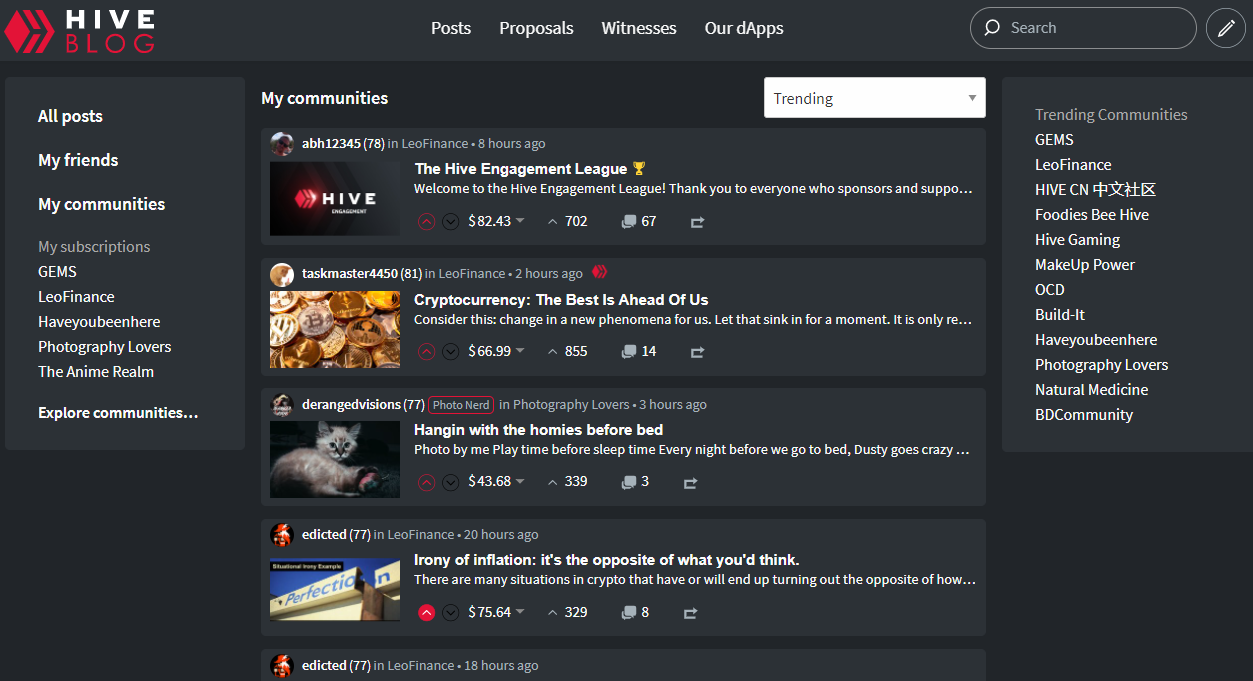This screenshot has width=1253, height=681.
Task: Open the Trending sort dropdown
Action: coord(873,97)
